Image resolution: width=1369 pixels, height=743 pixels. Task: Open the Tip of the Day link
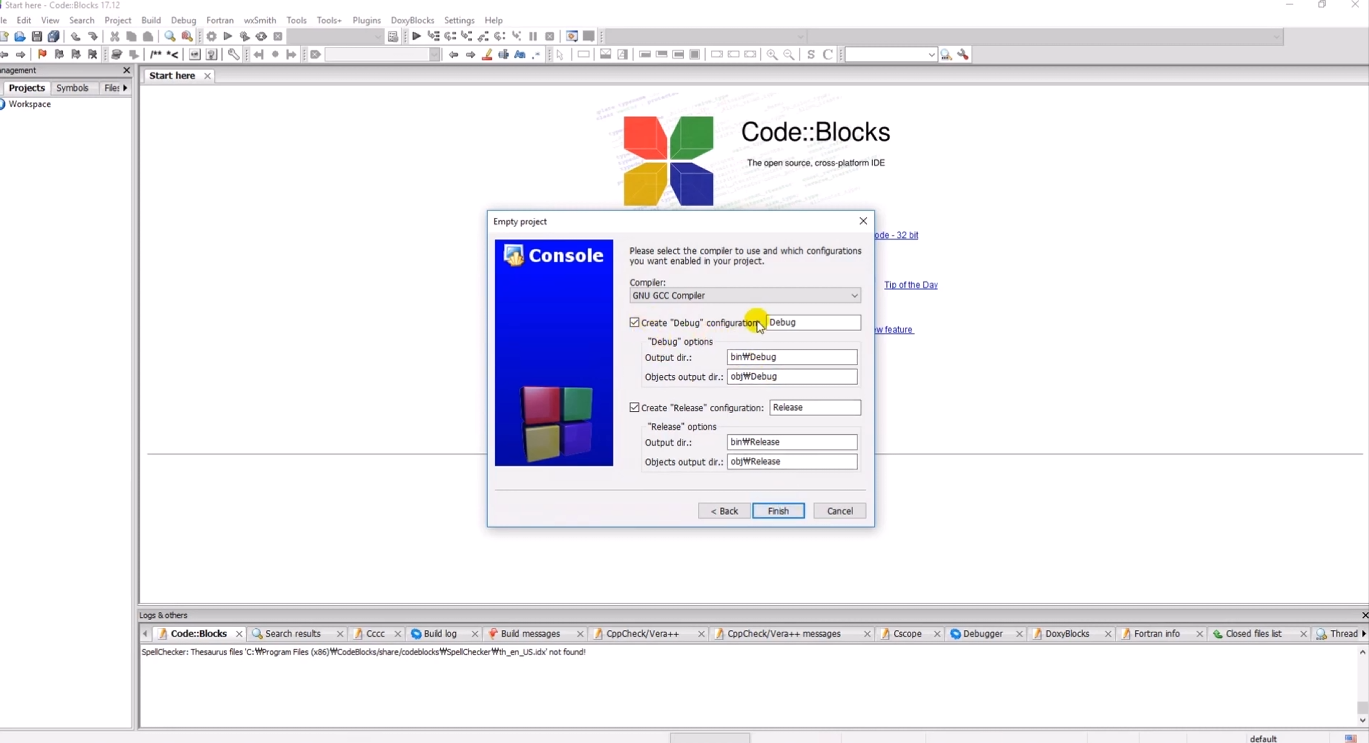coord(911,285)
